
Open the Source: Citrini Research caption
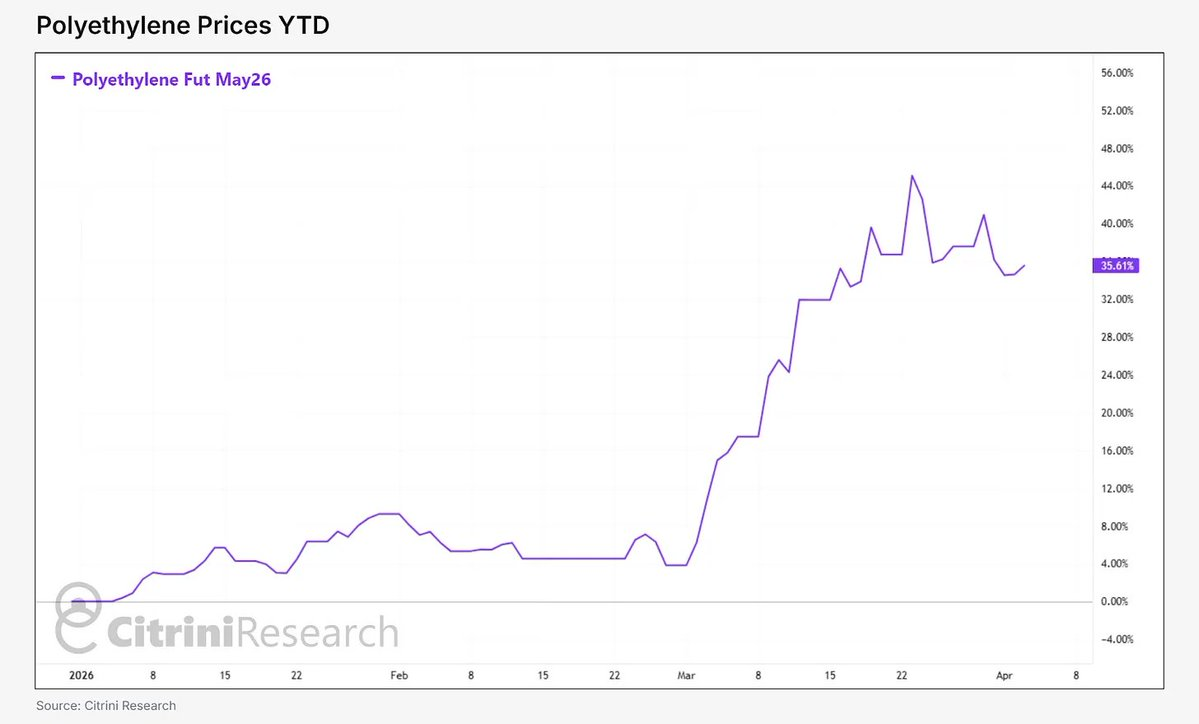[x=105, y=705]
